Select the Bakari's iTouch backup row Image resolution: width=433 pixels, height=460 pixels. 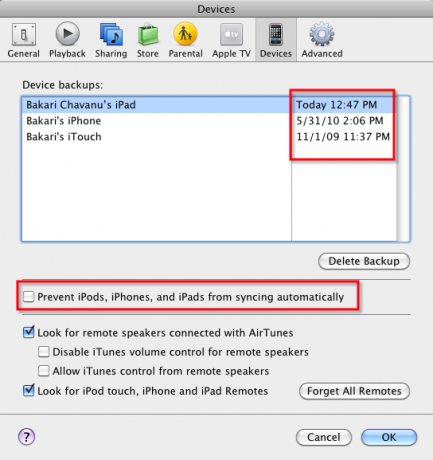point(209,137)
